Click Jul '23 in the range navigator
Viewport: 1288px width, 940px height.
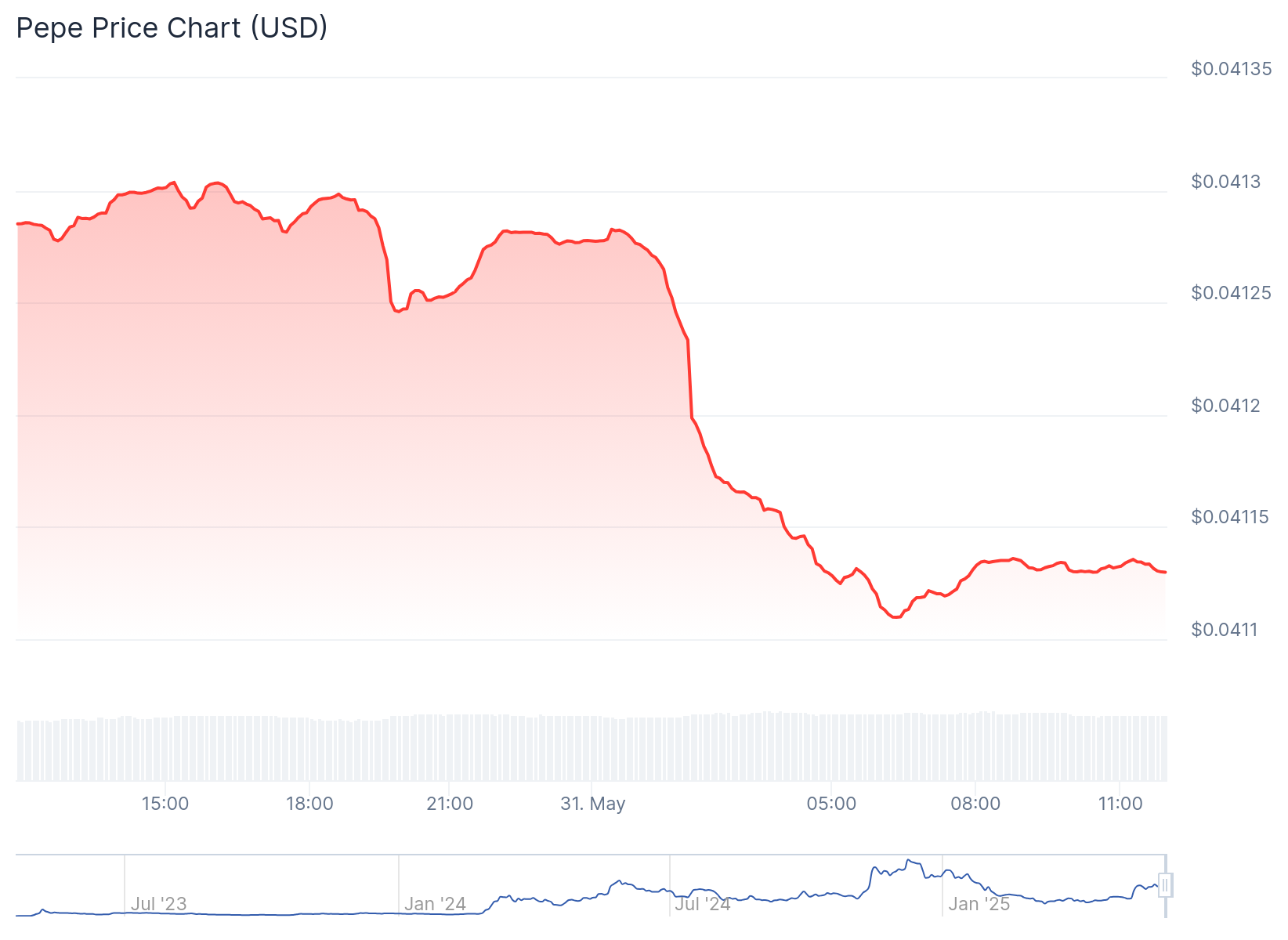pyautogui.click(x=158, y=904)
